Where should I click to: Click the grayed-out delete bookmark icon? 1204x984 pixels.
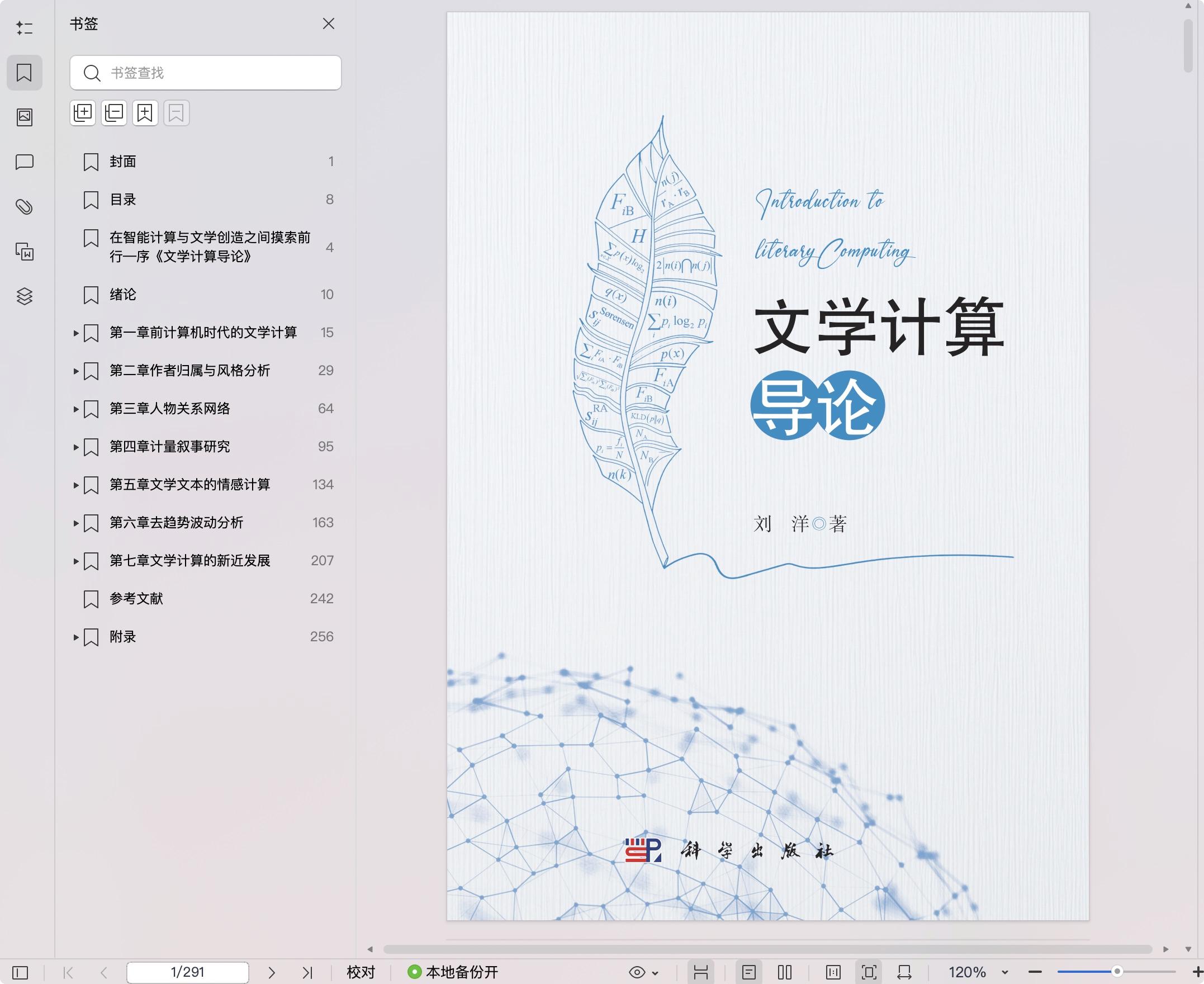(176, 113)
